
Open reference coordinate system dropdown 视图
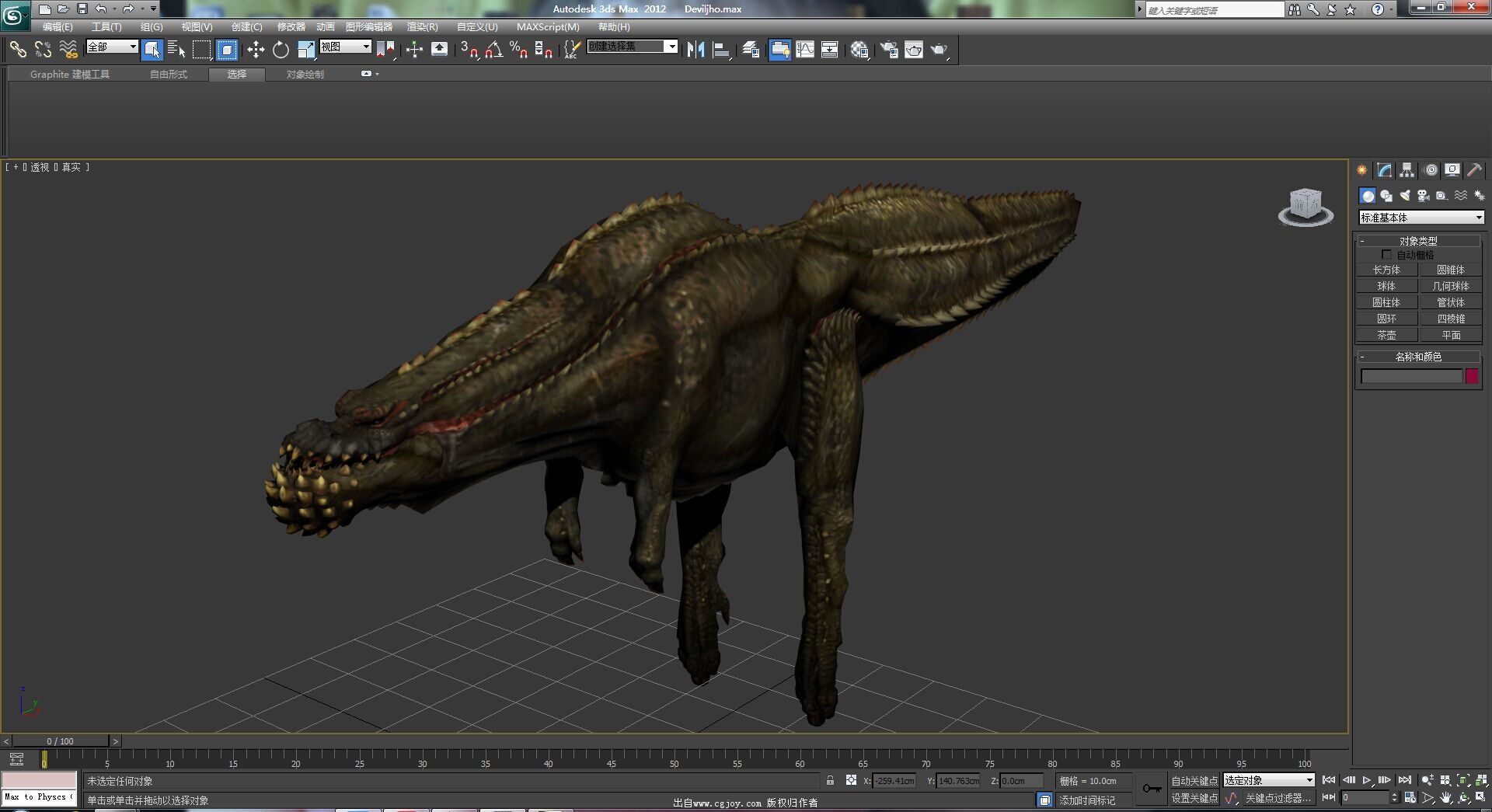346,47
